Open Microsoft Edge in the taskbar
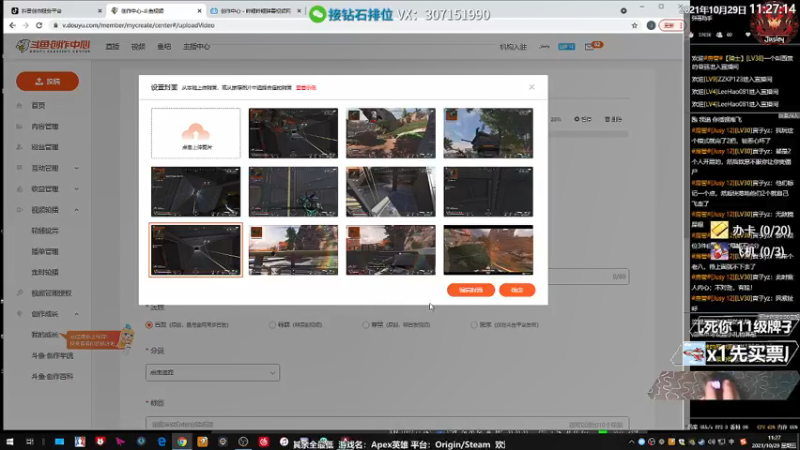Screen dimensions: 800x450 click(161, 442)
